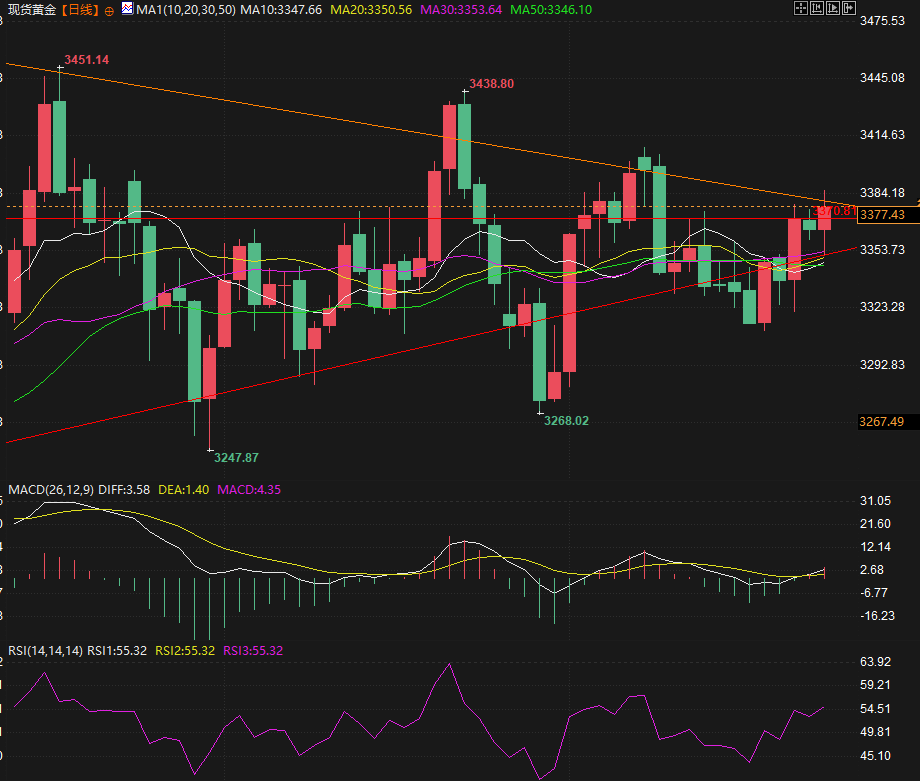This screenshot has width=920, height=781.
Task: Click the 3384.18 price axis label
Action: tap(882, 193)
